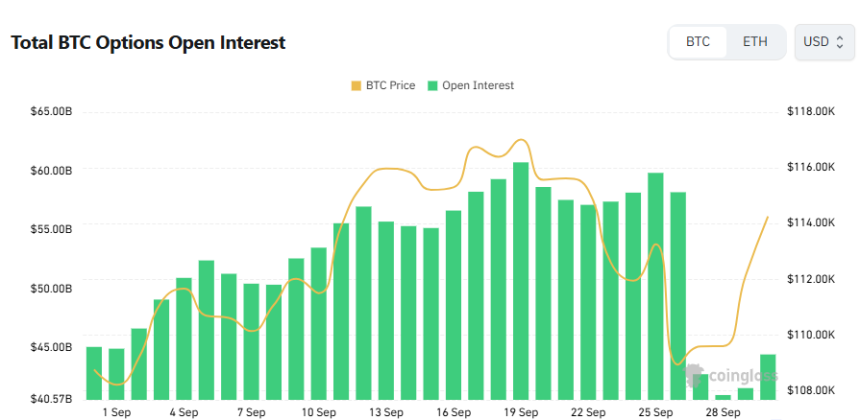Click the $65.00B y-axis label
Screen dimensions: 860x420
point(51,112)
